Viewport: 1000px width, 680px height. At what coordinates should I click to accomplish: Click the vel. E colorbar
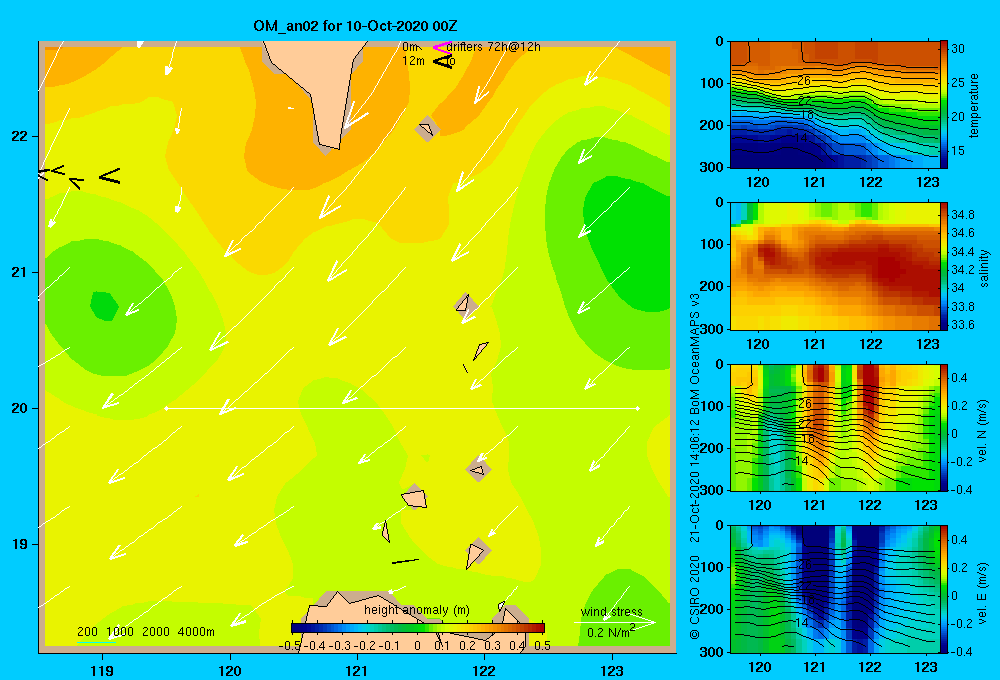[944, 589]
